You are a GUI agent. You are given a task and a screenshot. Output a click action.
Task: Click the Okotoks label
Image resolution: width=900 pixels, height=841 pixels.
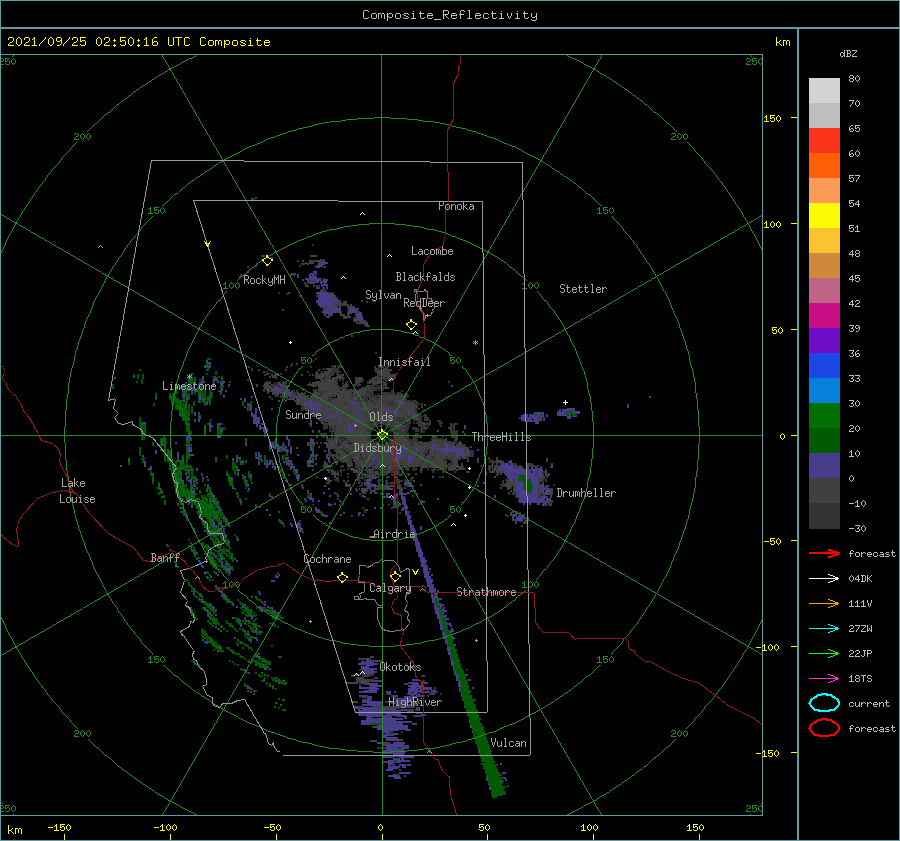tap(400, 666)
